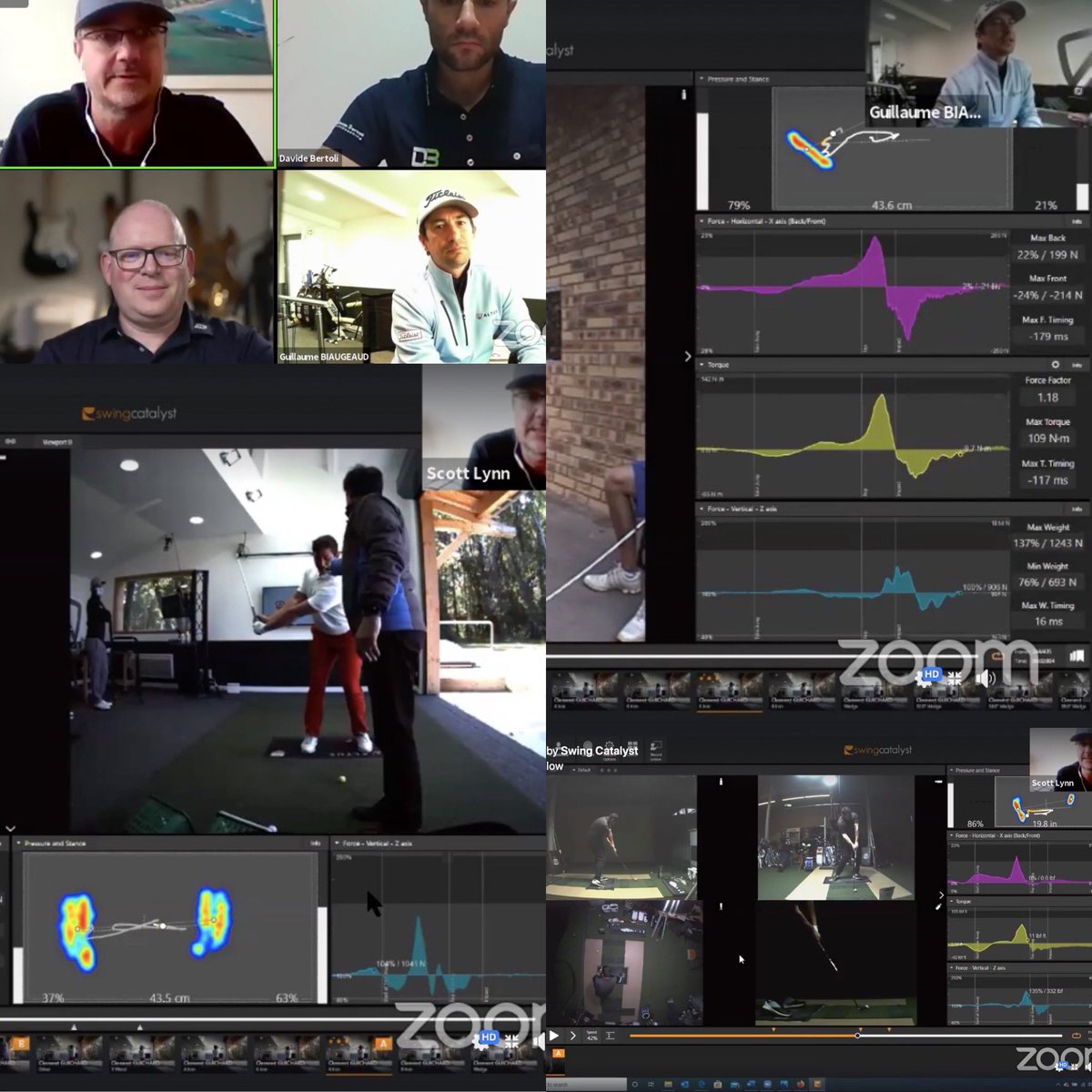Select Davide Bertoli's Zoom video tile
The width and height of the screenshot is (1092, 1092).
(411, 85)
